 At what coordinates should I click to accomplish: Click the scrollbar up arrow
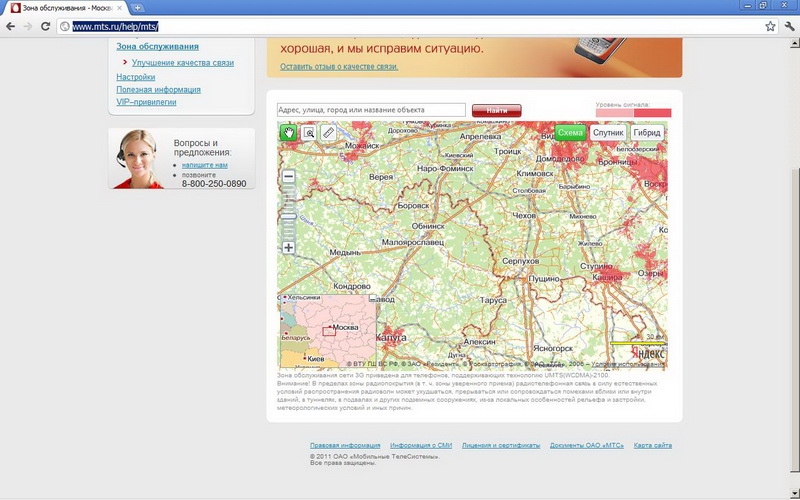(795, 44)
